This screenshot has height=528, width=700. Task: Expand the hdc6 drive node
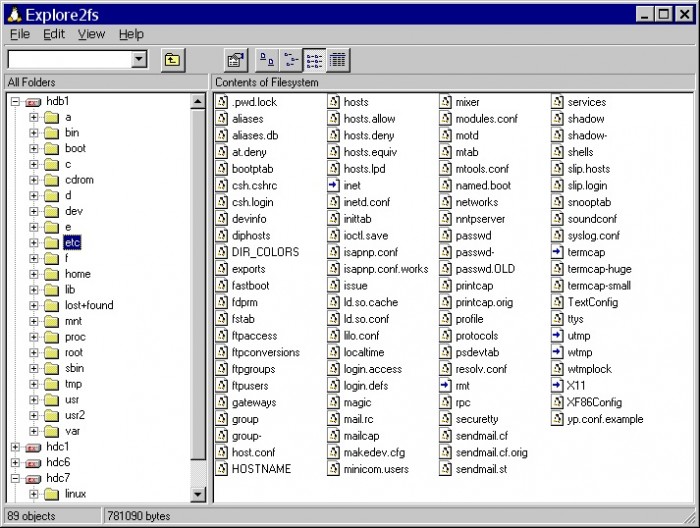(15, 462)
